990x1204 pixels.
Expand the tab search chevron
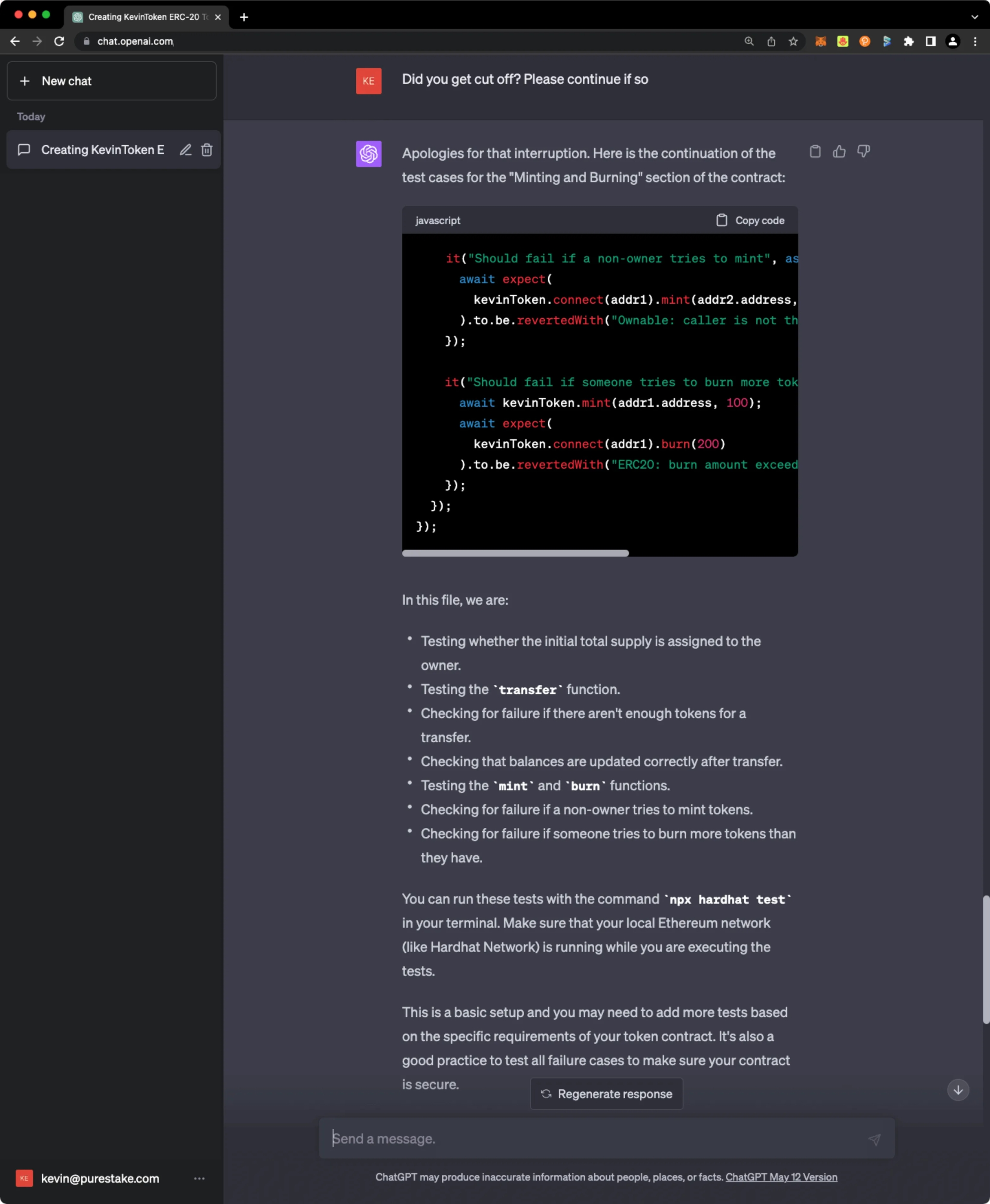coord(974,17)
